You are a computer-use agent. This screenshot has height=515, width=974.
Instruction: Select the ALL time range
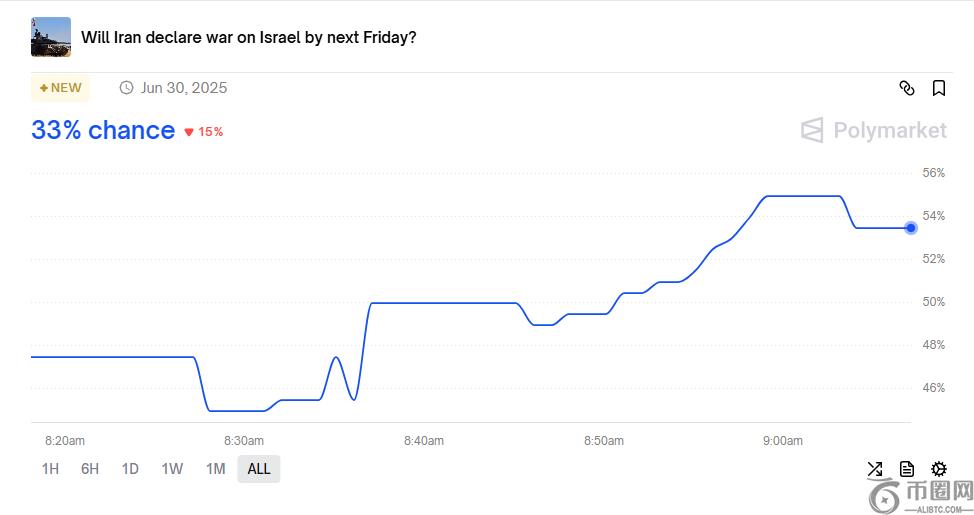[259, 469]
